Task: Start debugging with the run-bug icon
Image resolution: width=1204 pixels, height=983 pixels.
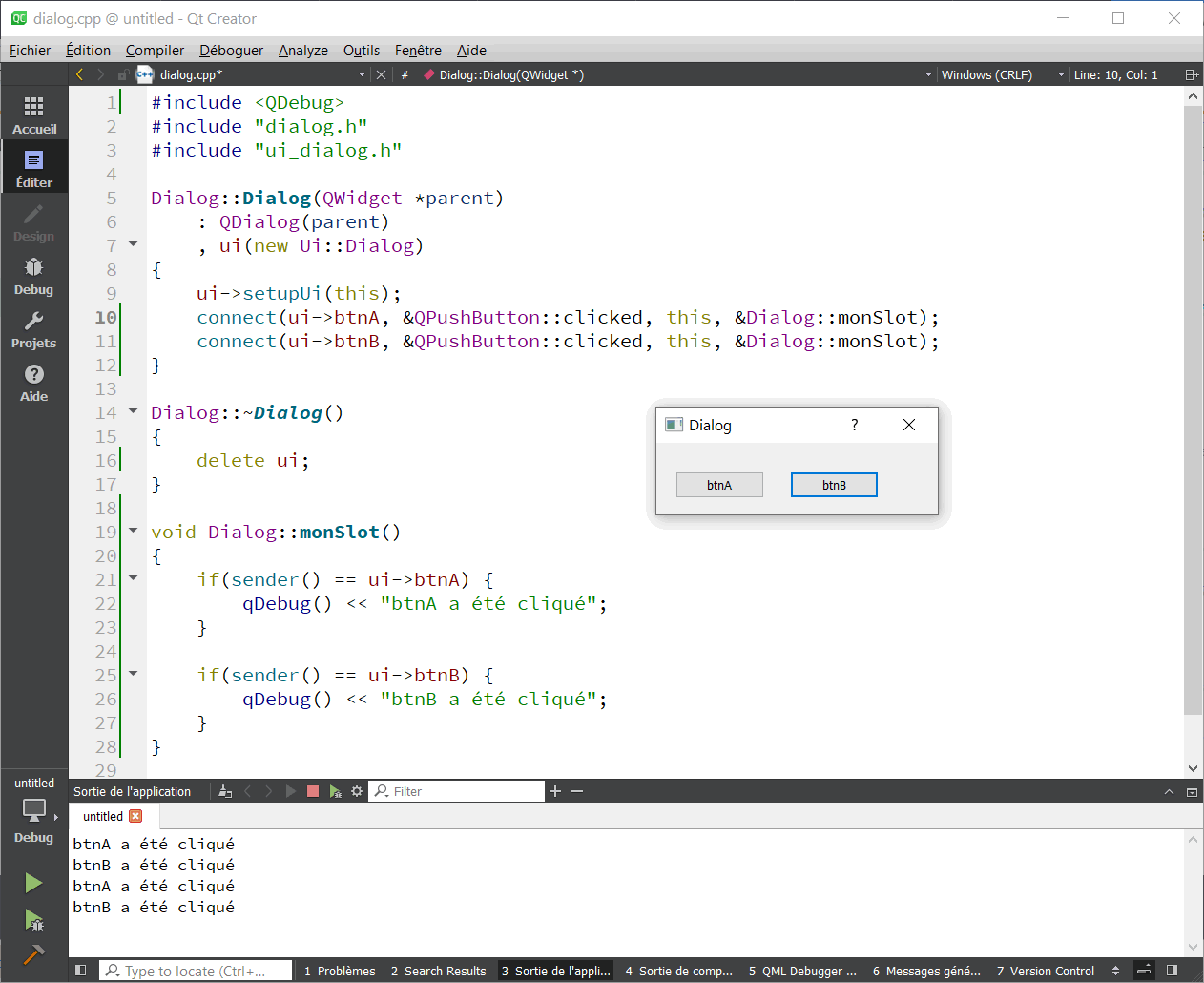Action: (x=33, y=920)
